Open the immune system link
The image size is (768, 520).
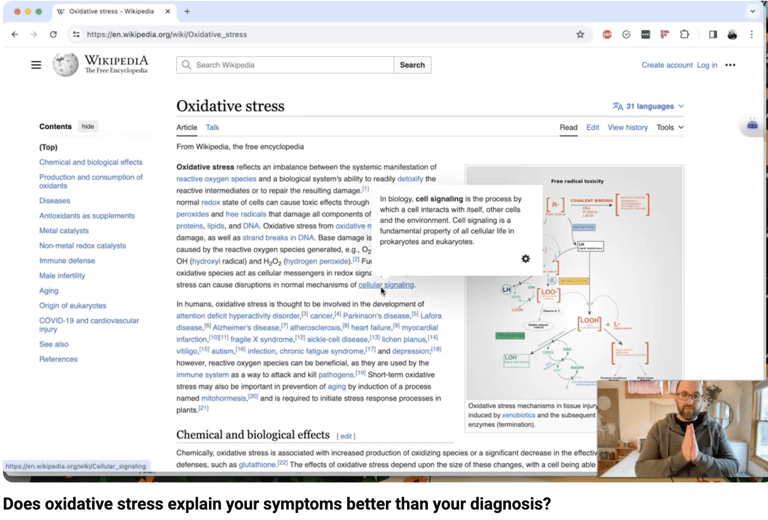click(202, 375)
